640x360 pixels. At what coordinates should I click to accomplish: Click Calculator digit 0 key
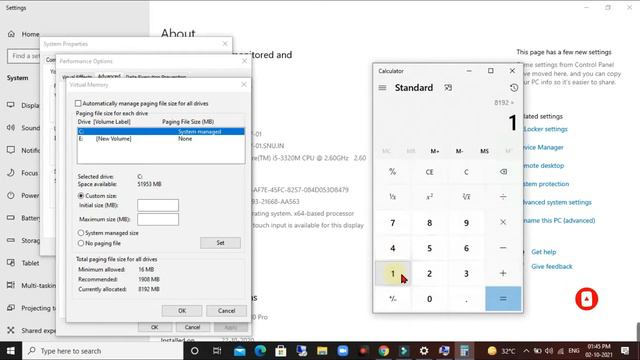429,299
